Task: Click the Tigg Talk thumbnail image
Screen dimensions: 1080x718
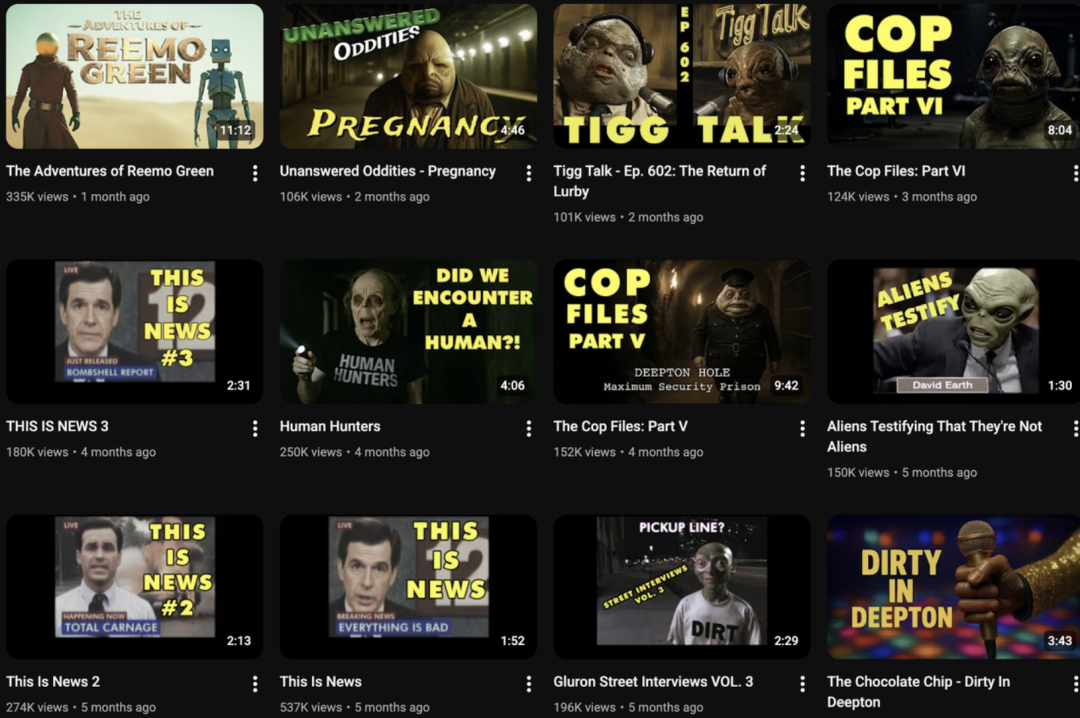Action: coord(682,76)
